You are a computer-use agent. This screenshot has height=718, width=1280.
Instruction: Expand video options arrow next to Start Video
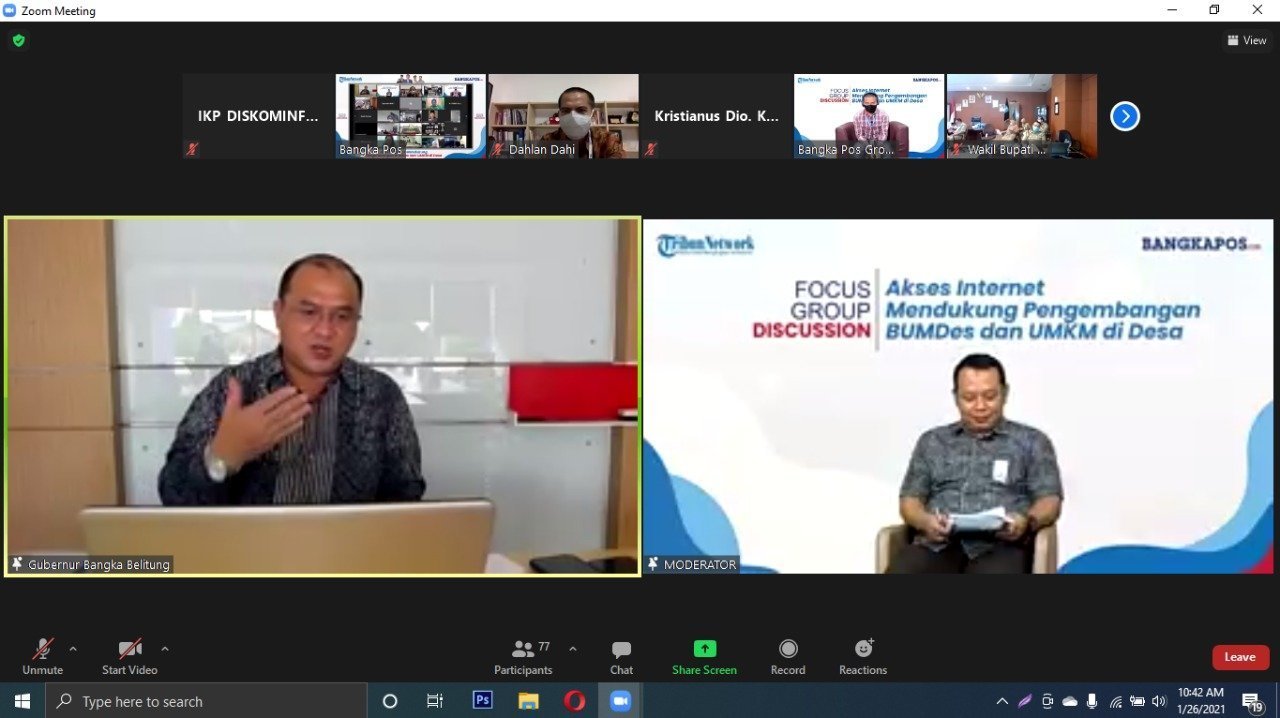tap(165, 649)
